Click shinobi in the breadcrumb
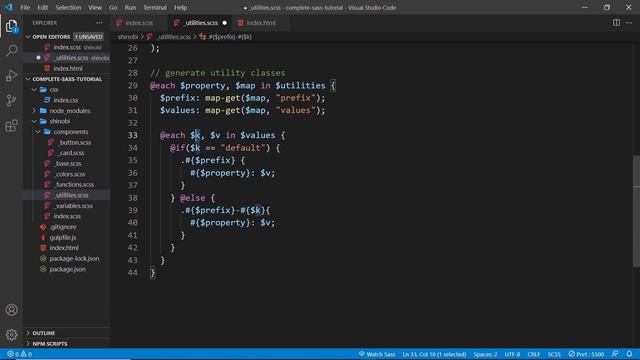Viewport: 640px width, 360px height. [128, 37]
